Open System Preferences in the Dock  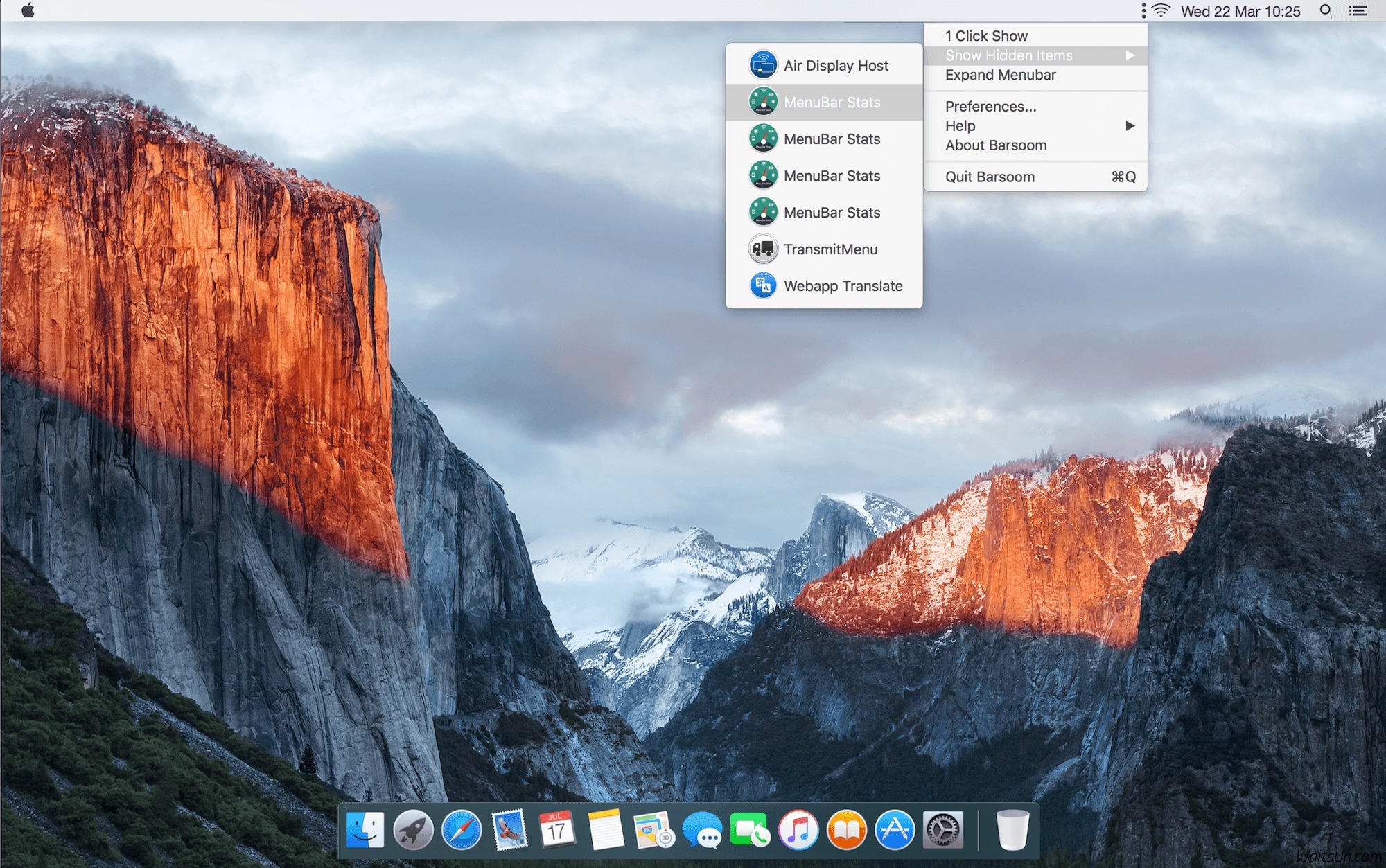pos(943,830)
